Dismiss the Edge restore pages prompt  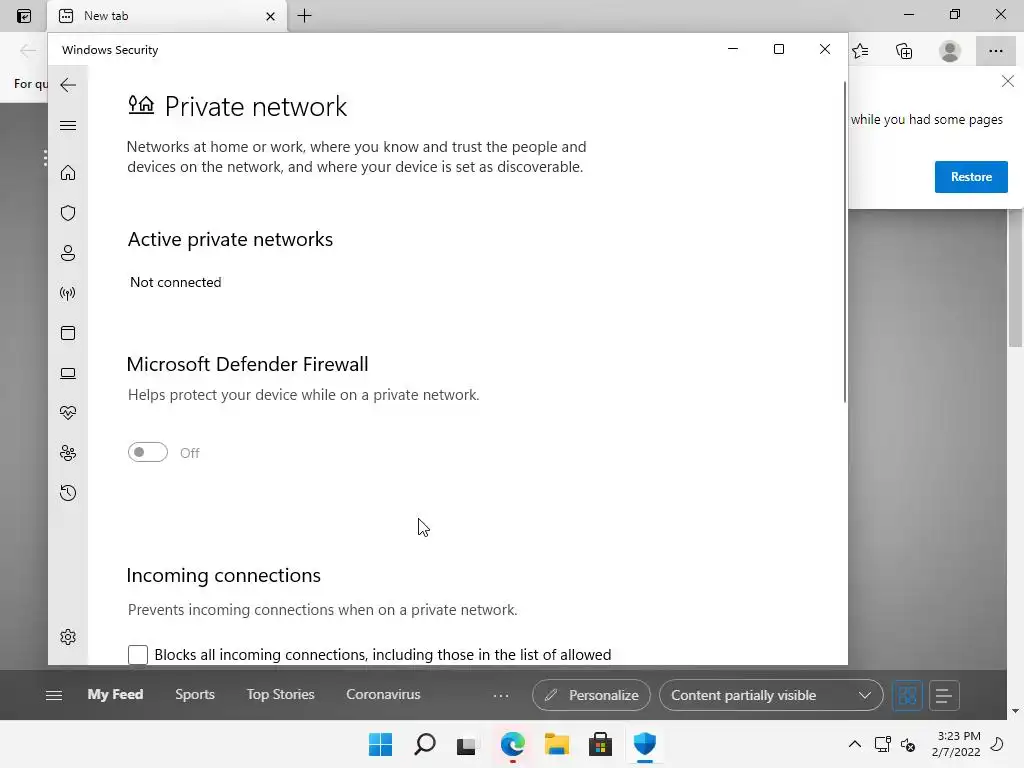pyautogui.click(x=1008, y=81)
